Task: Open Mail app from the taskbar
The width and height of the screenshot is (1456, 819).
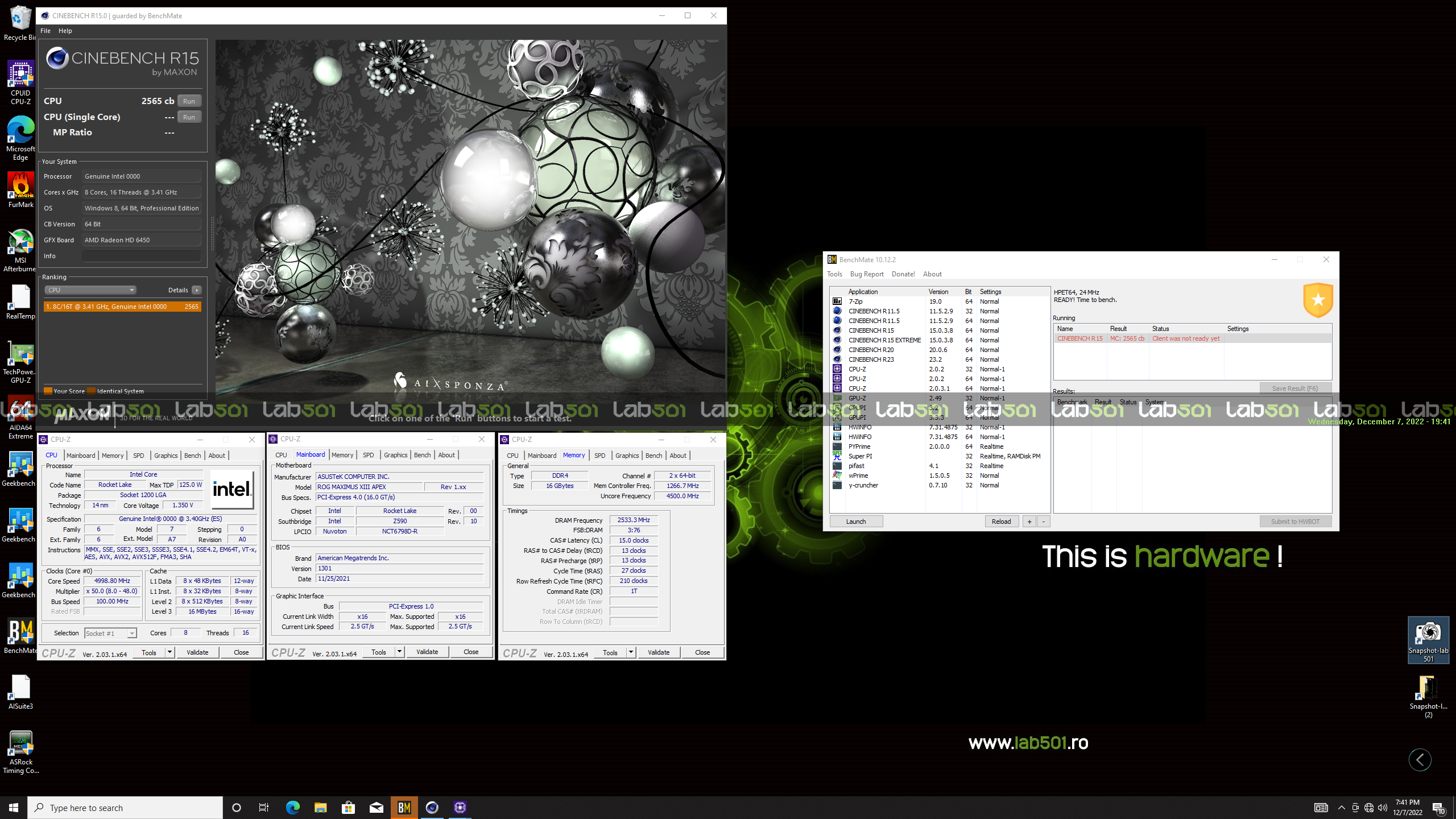Action: click(377, 807)
